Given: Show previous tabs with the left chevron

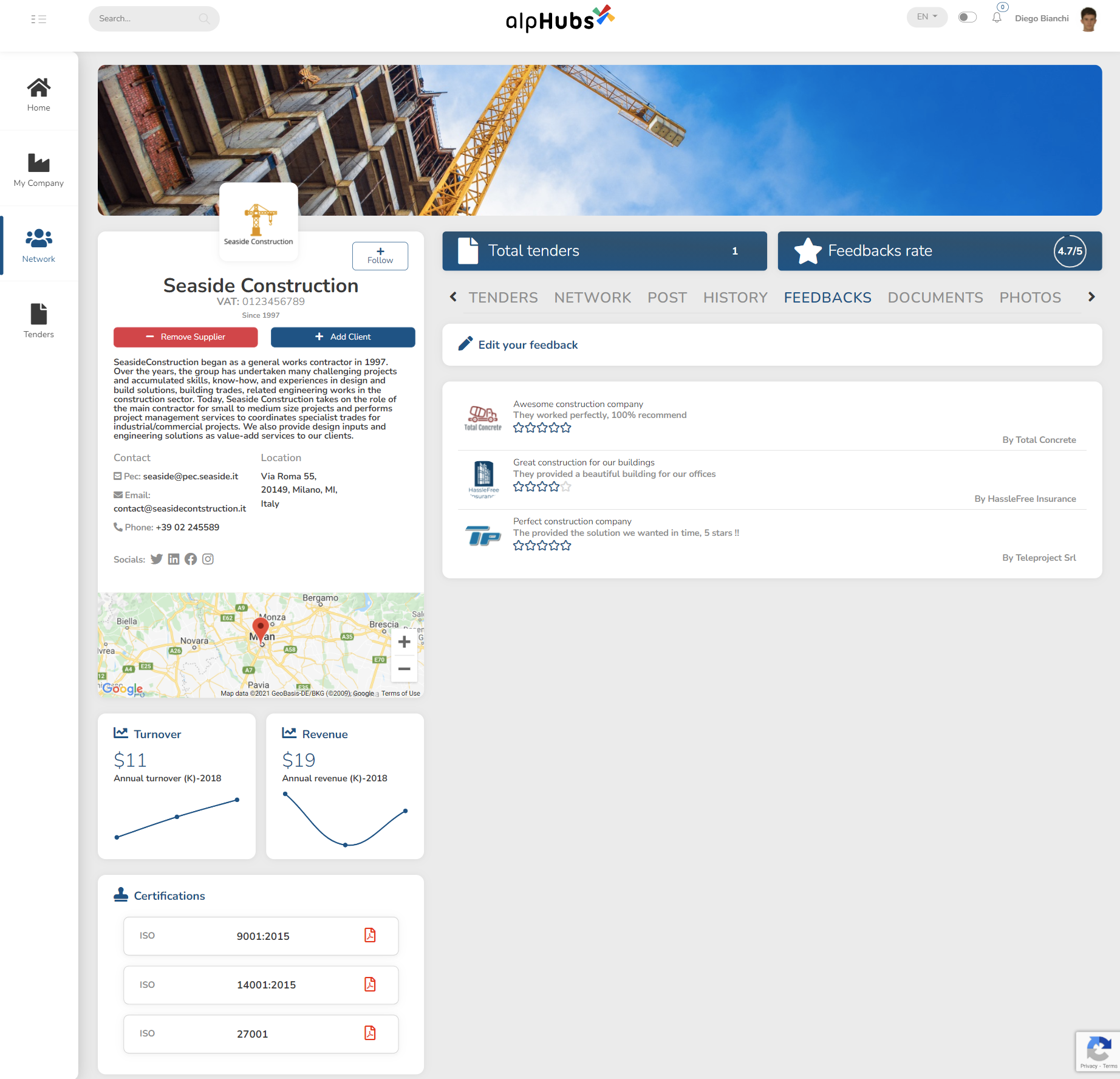Looking at the screenshot, I should click(453, 297).
